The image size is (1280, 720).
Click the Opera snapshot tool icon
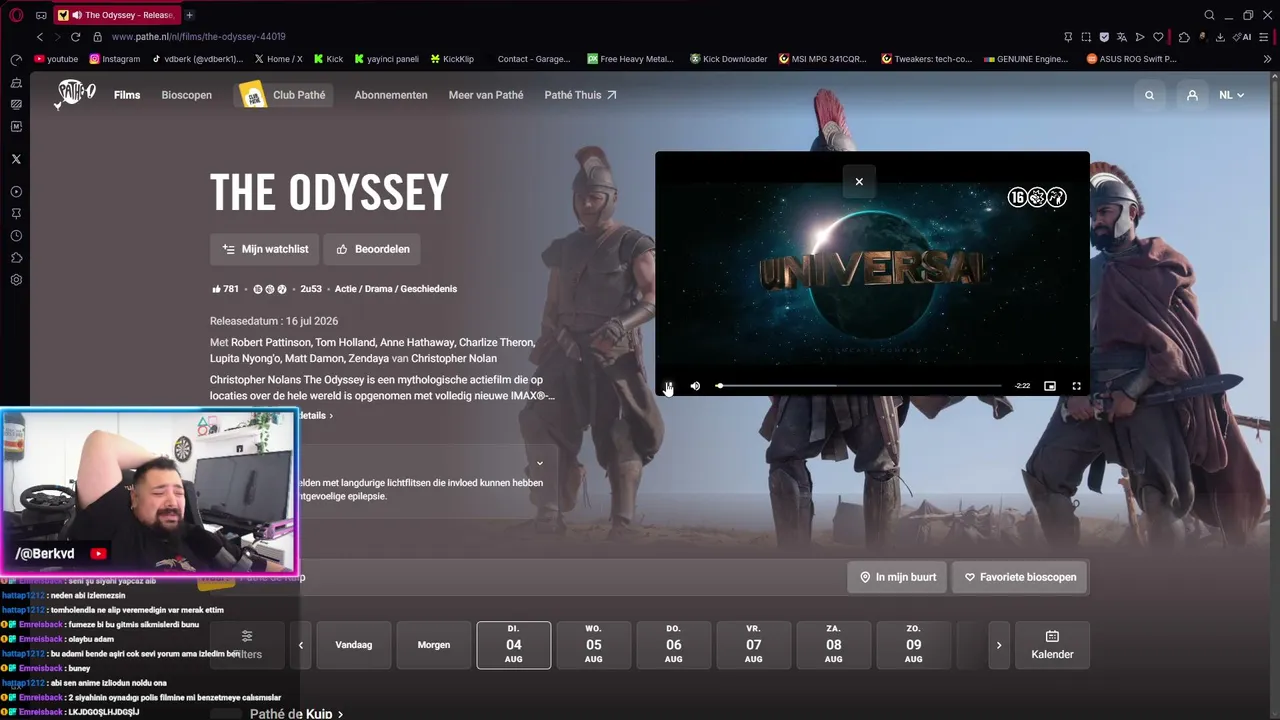tap(1086, 37)
